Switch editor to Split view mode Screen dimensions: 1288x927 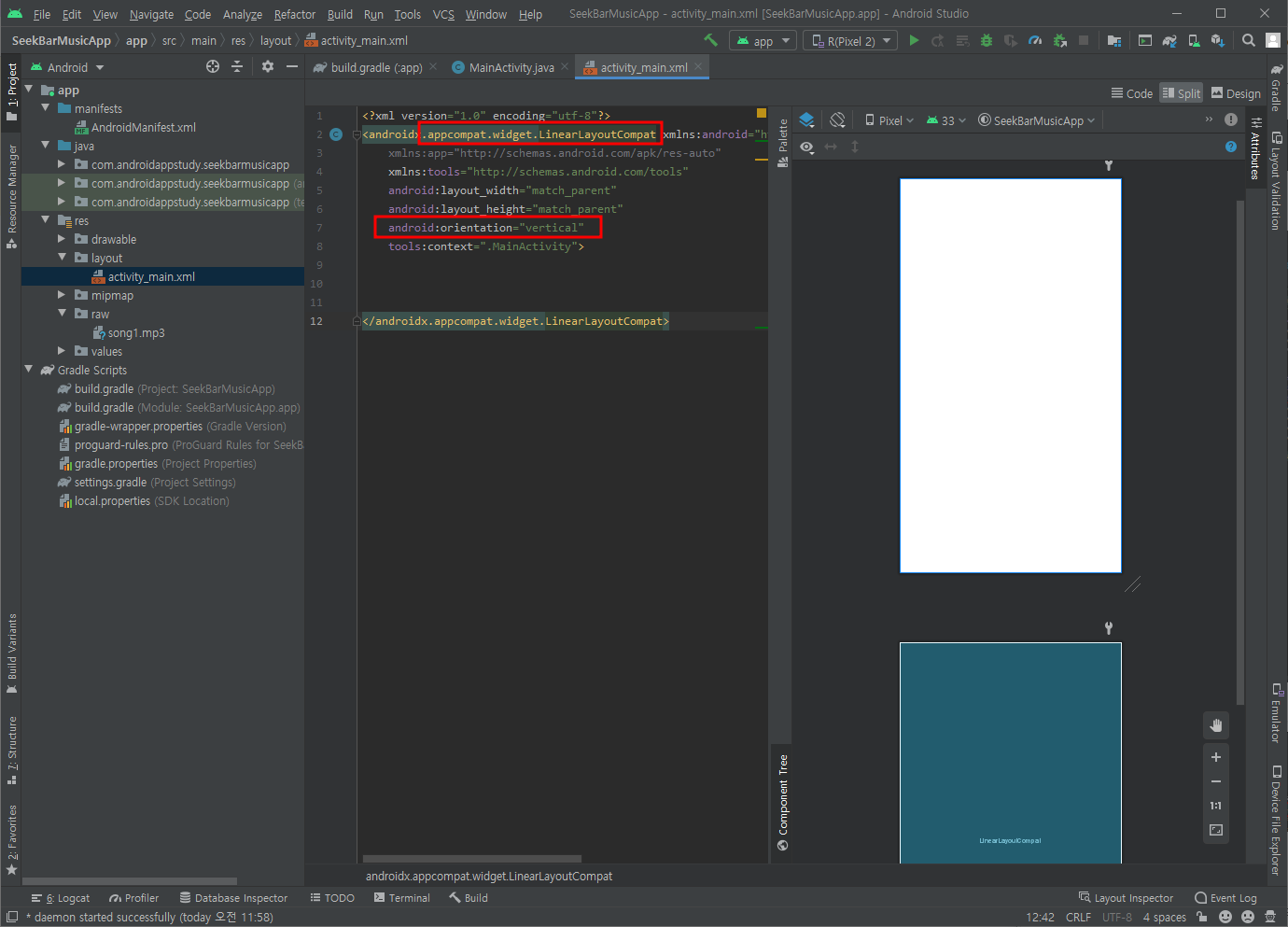click(x=1181, y=93)
